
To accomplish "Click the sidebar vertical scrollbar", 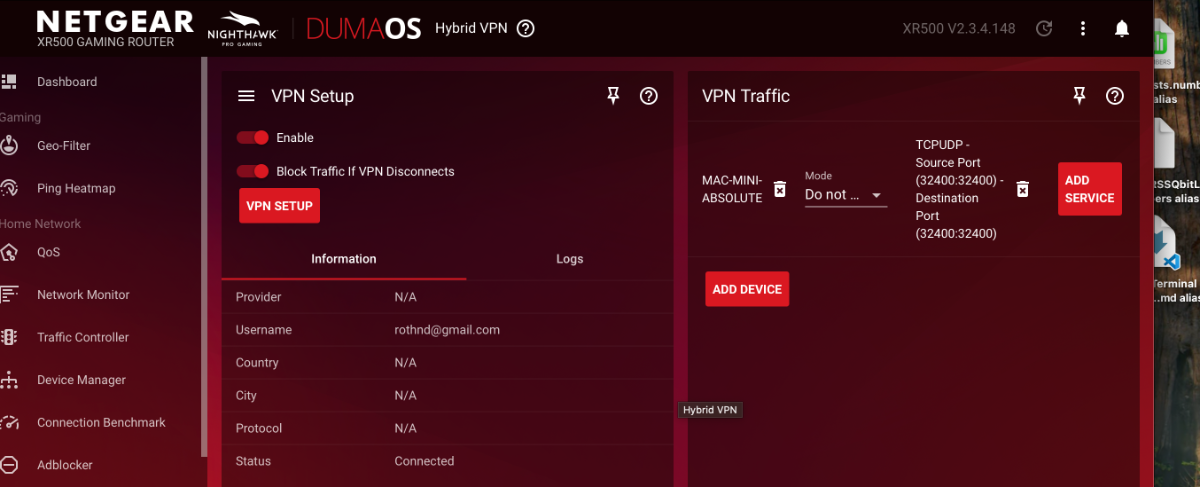I will pyautogui.click(x=204, y=250).
